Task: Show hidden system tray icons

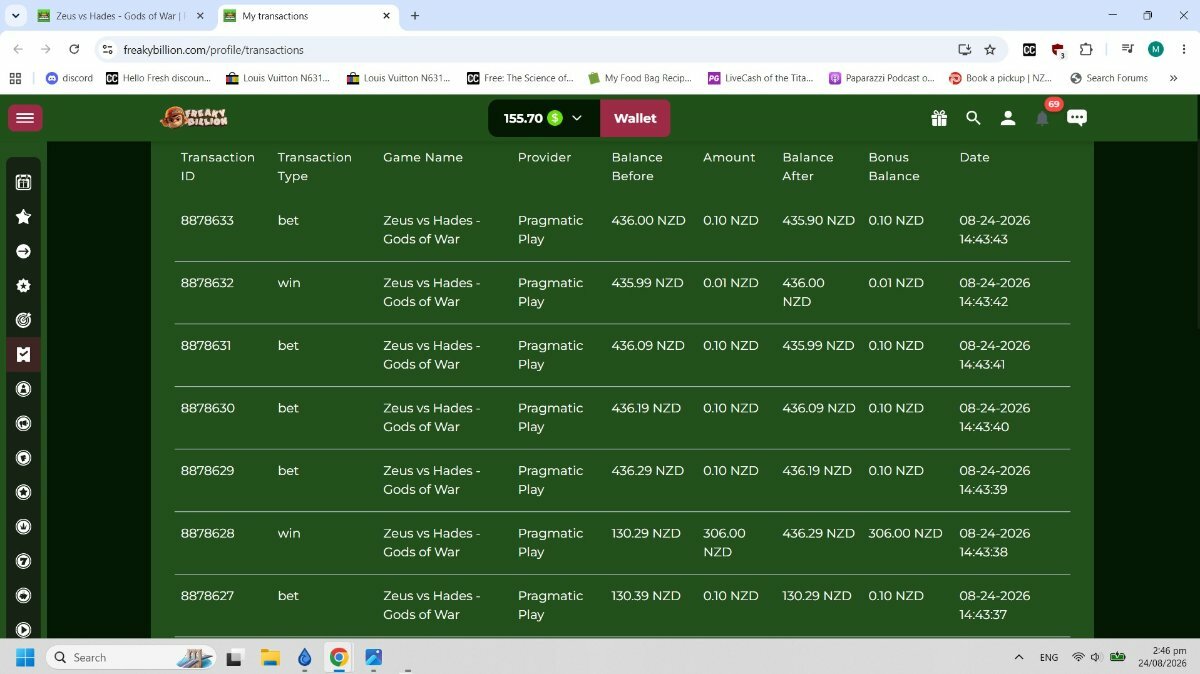Action: pos(1019,657)
